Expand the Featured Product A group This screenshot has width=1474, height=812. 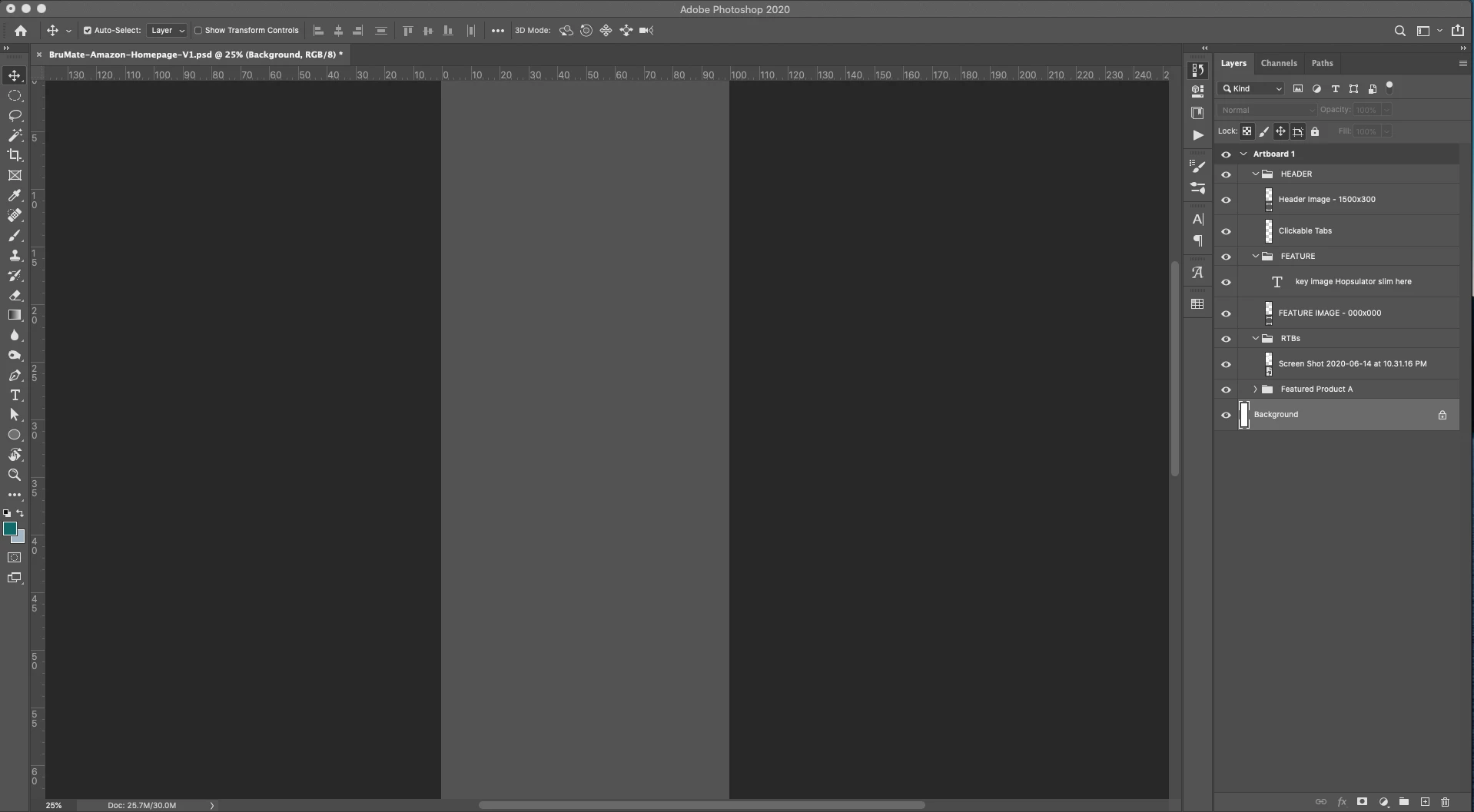click(x=1255, y=389)
